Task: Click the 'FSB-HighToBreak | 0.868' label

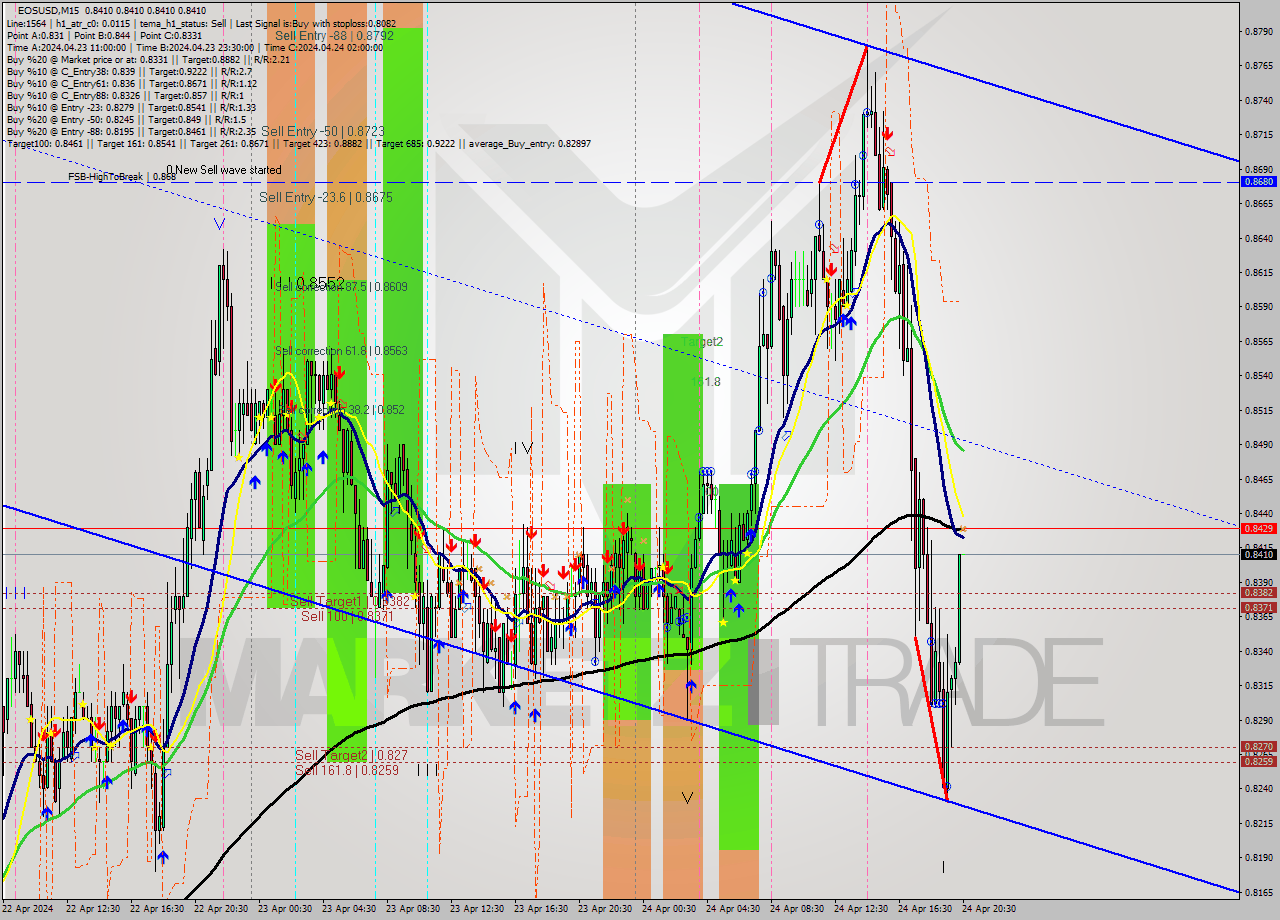Action: pyautogui.click(x=122, y=177)
